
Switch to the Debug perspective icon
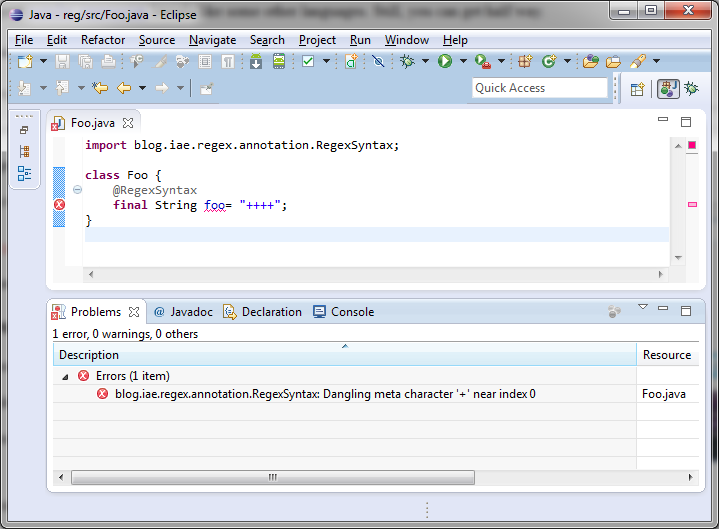(691, 88)
